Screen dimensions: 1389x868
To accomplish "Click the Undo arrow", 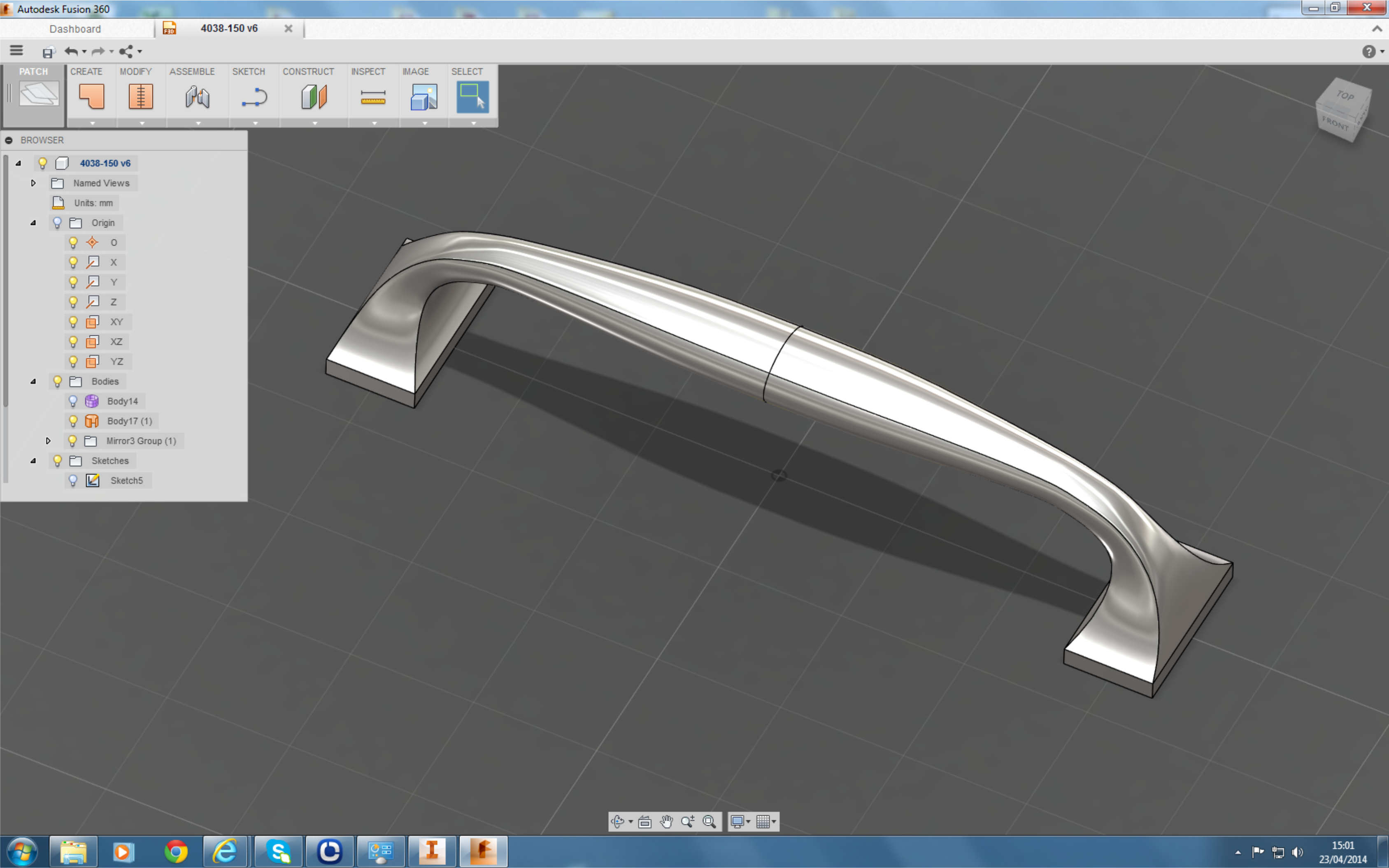I will coord(71,52).
